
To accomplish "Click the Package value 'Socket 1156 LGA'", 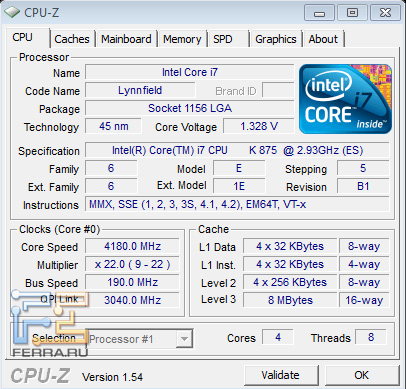I will (190, 108).
